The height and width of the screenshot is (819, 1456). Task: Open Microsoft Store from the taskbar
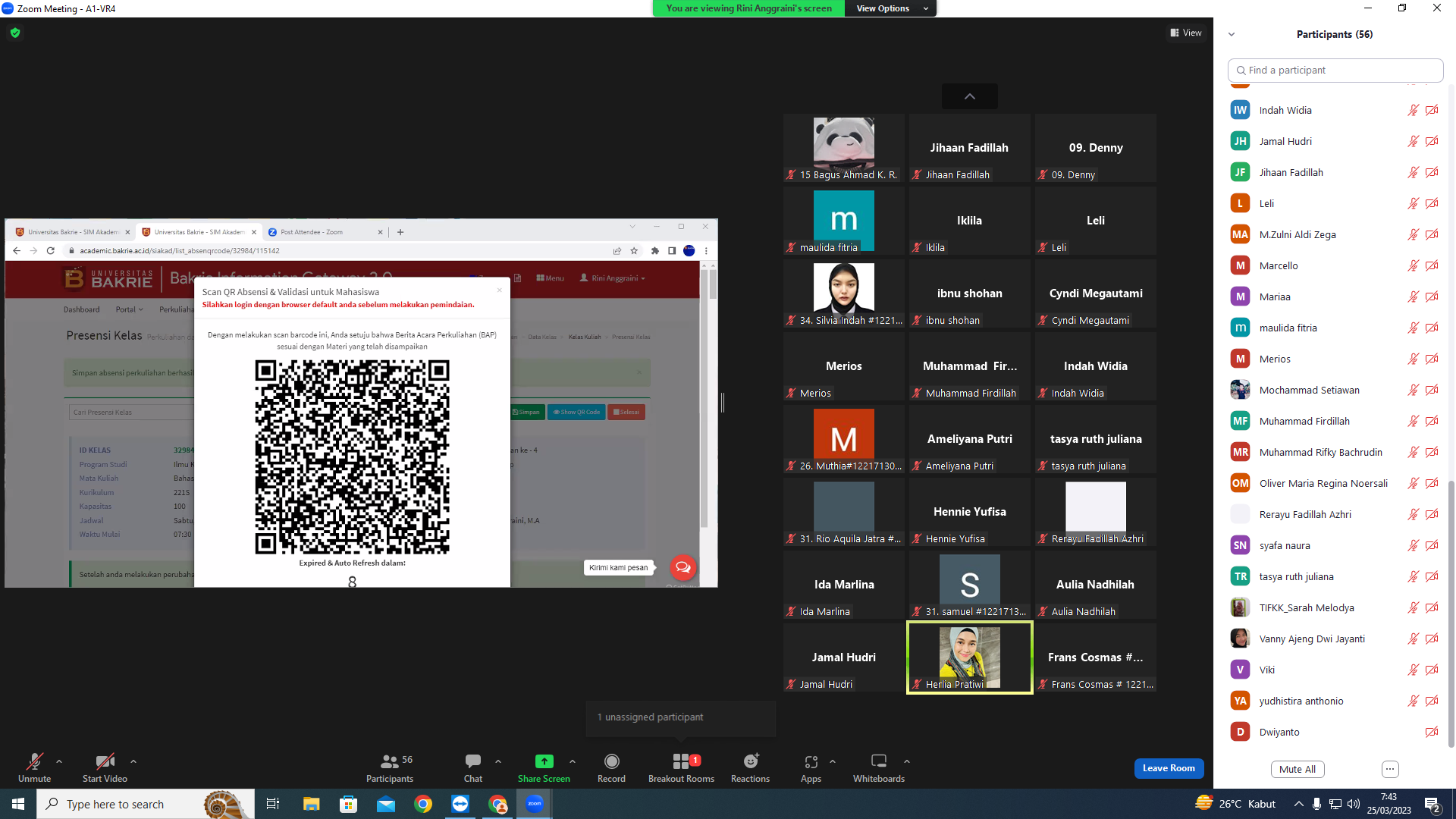(x=348, y=804)
